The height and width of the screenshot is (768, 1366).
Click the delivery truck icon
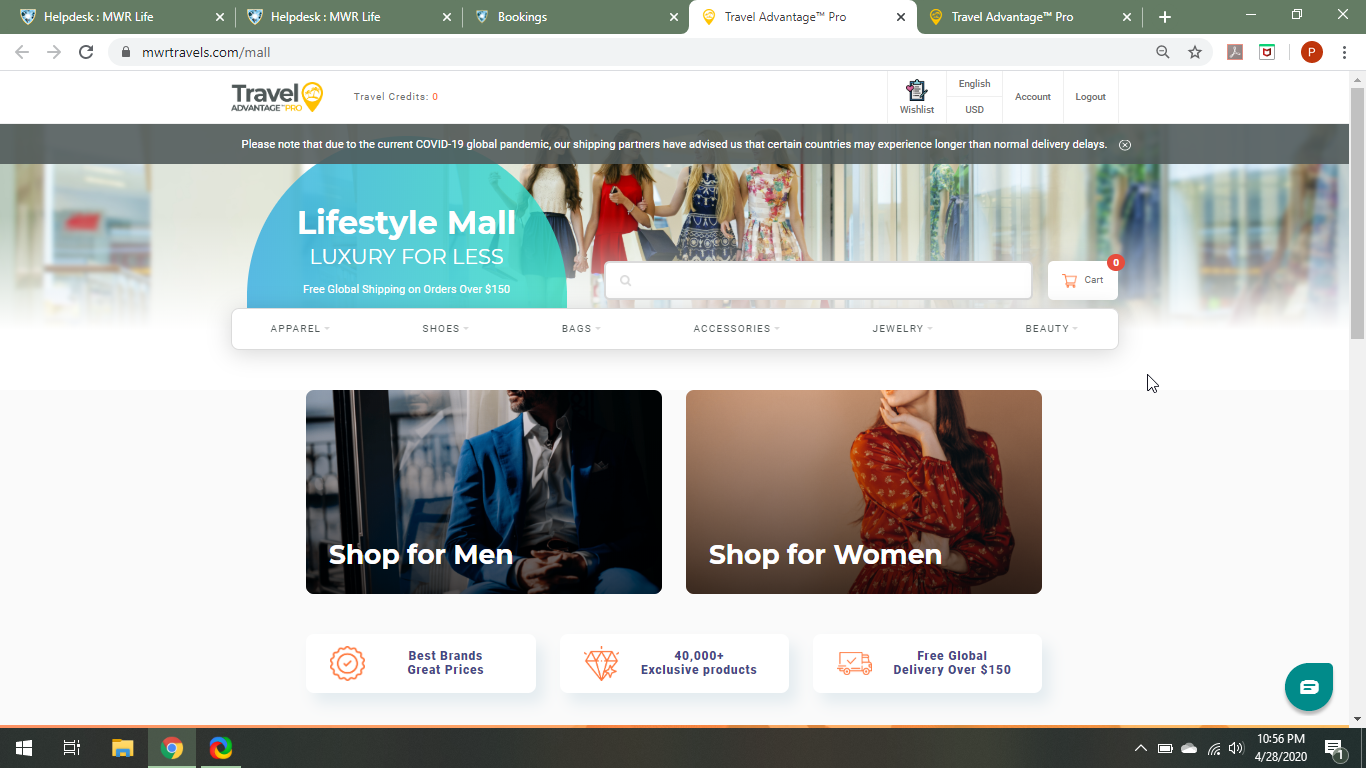pos(854,663)
